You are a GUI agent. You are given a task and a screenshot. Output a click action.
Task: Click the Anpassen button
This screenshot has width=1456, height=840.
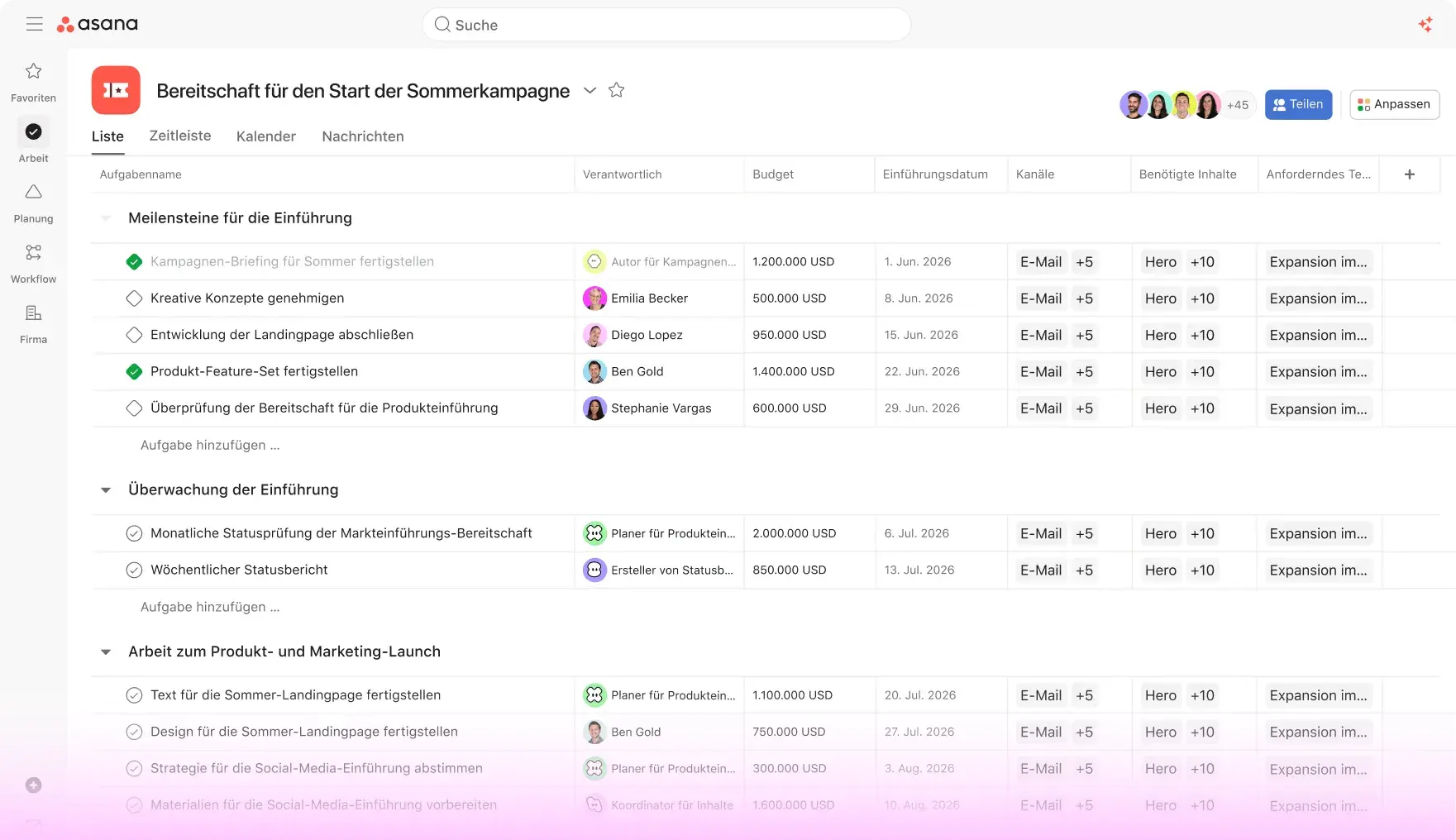click(1395, 105)
